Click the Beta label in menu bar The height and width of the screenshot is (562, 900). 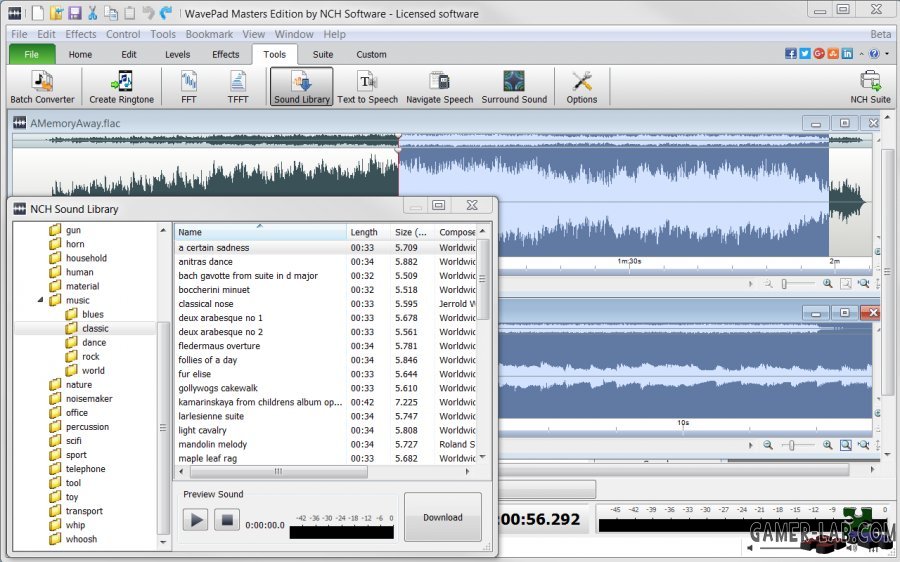pos(880,34)
